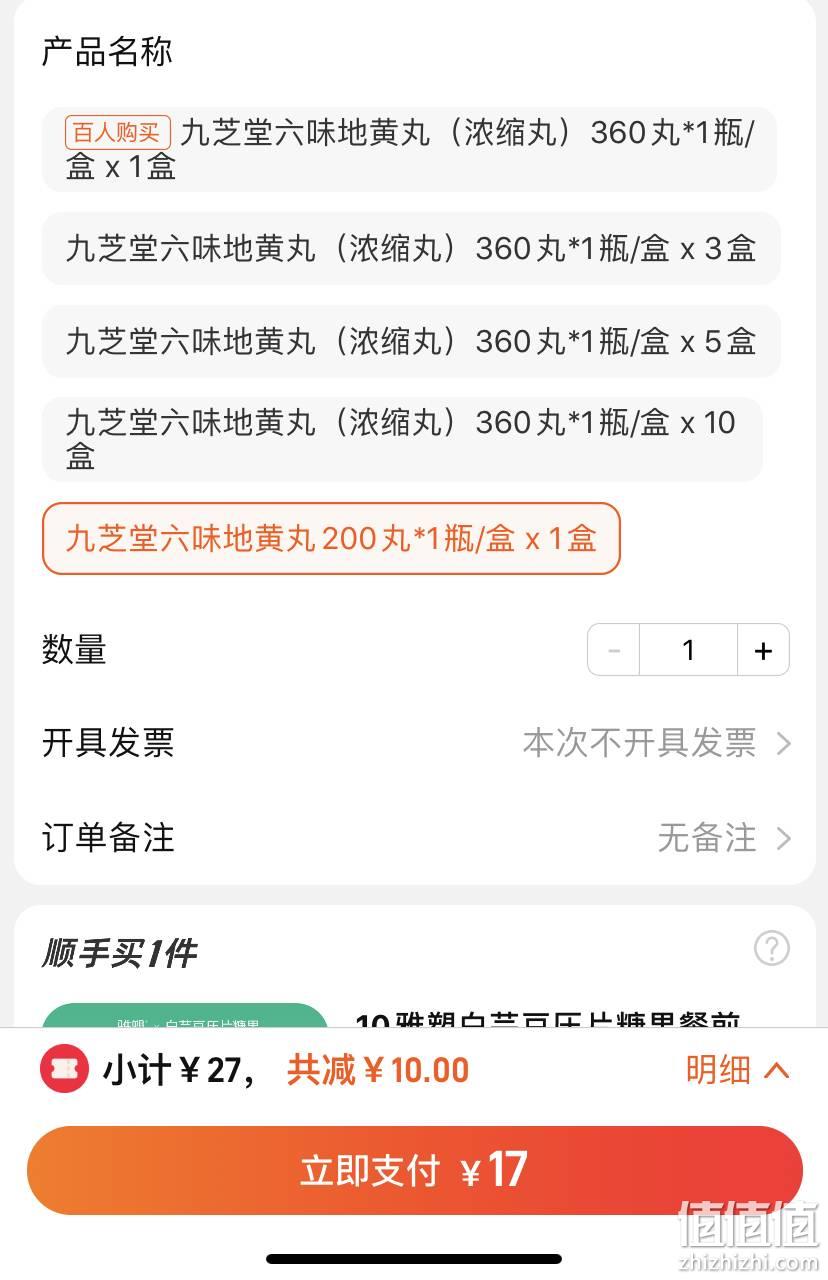
Task: Choose the 360丸 x 10盒 option
Action: point(402,439)
